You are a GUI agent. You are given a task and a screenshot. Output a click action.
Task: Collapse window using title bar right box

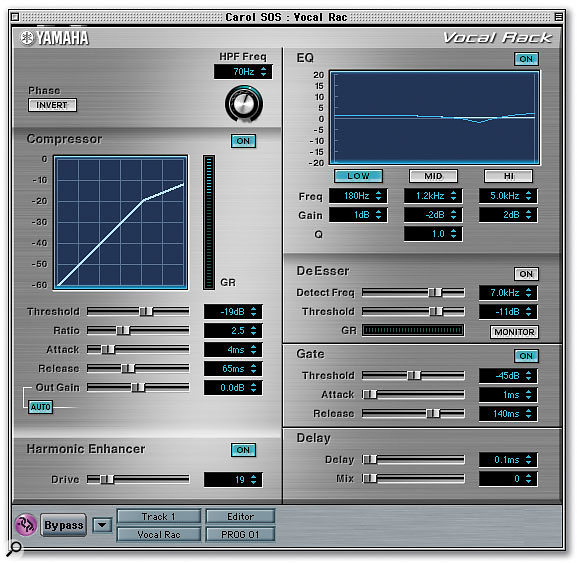coord(558,17)
